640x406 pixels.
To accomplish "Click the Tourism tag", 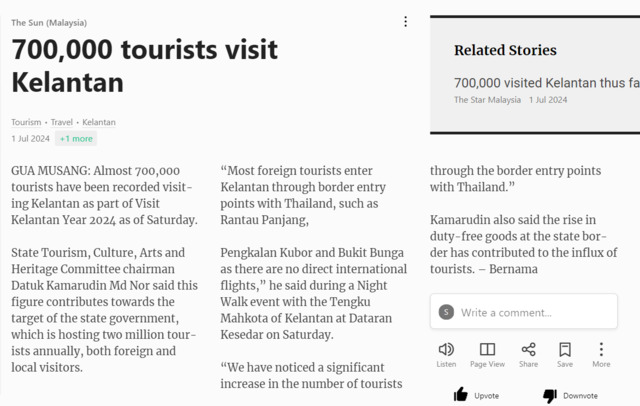I will 27,122.
